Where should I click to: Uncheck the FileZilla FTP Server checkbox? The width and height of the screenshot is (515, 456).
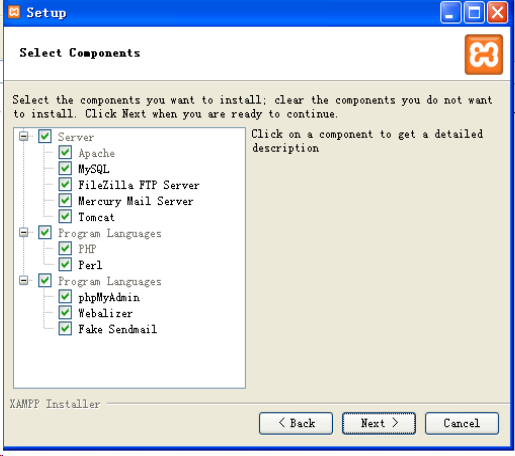[65, 184]
